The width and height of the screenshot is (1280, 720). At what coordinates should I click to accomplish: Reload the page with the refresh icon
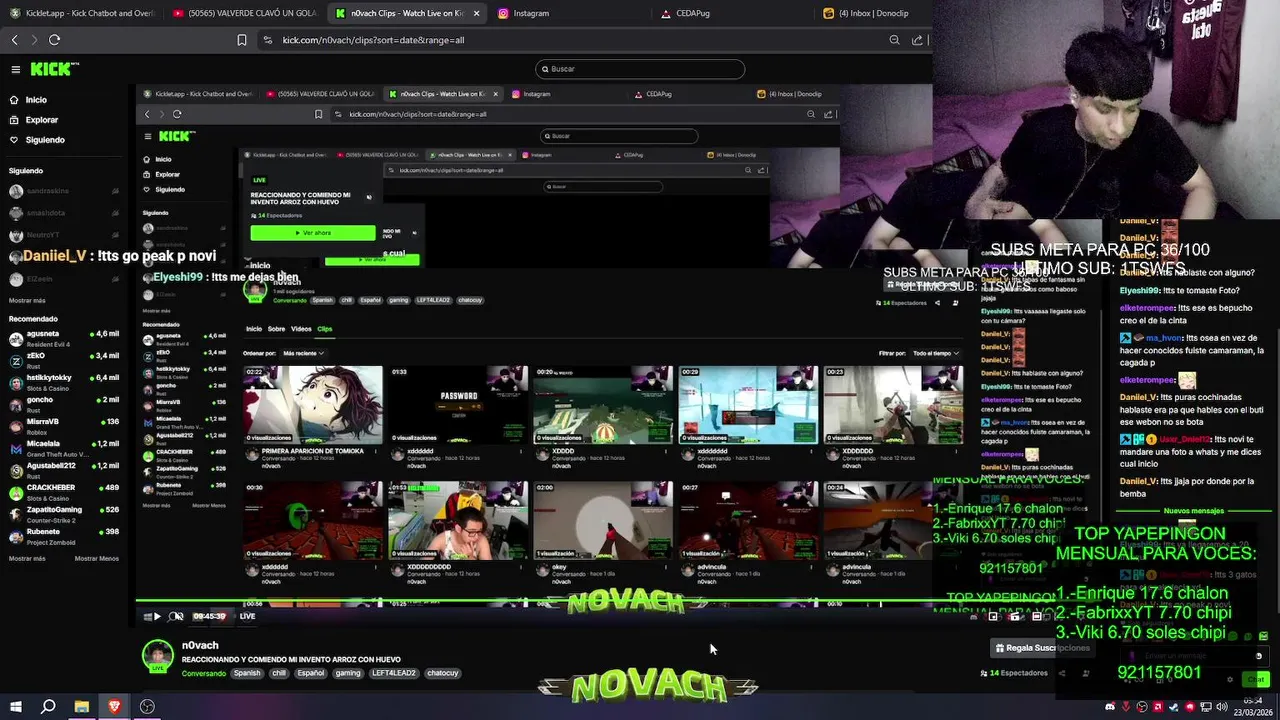54,40
